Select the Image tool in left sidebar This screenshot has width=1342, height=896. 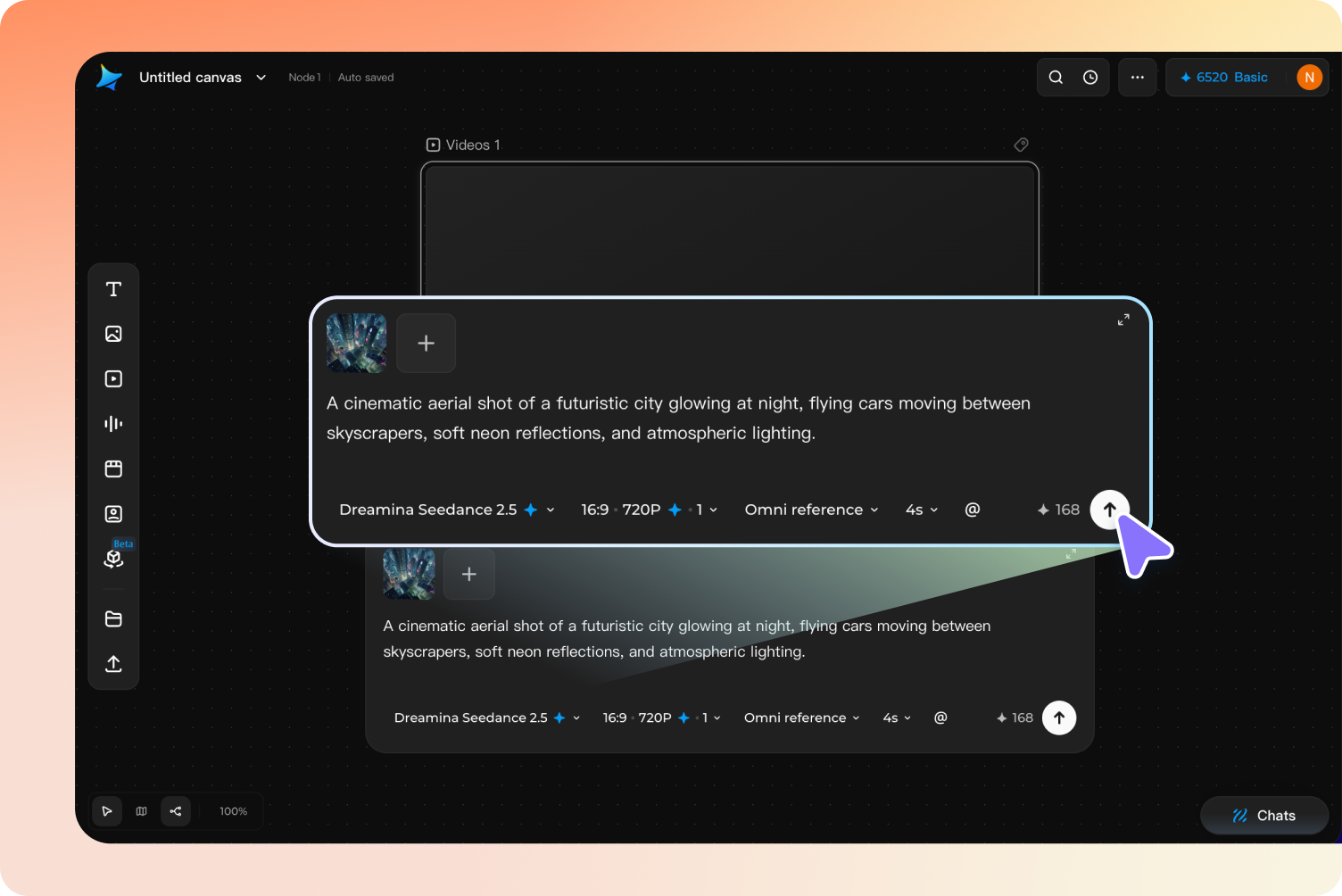tap(113, 334)
